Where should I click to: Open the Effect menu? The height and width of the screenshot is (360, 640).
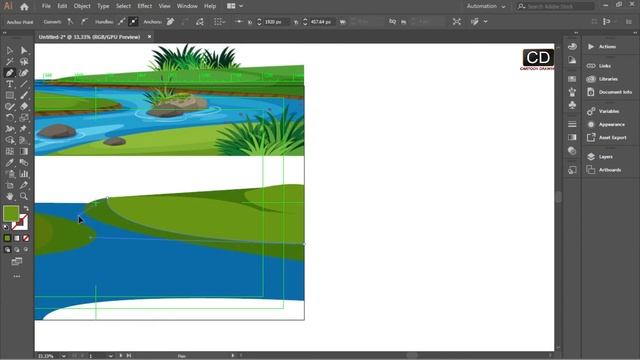point(144,6)
